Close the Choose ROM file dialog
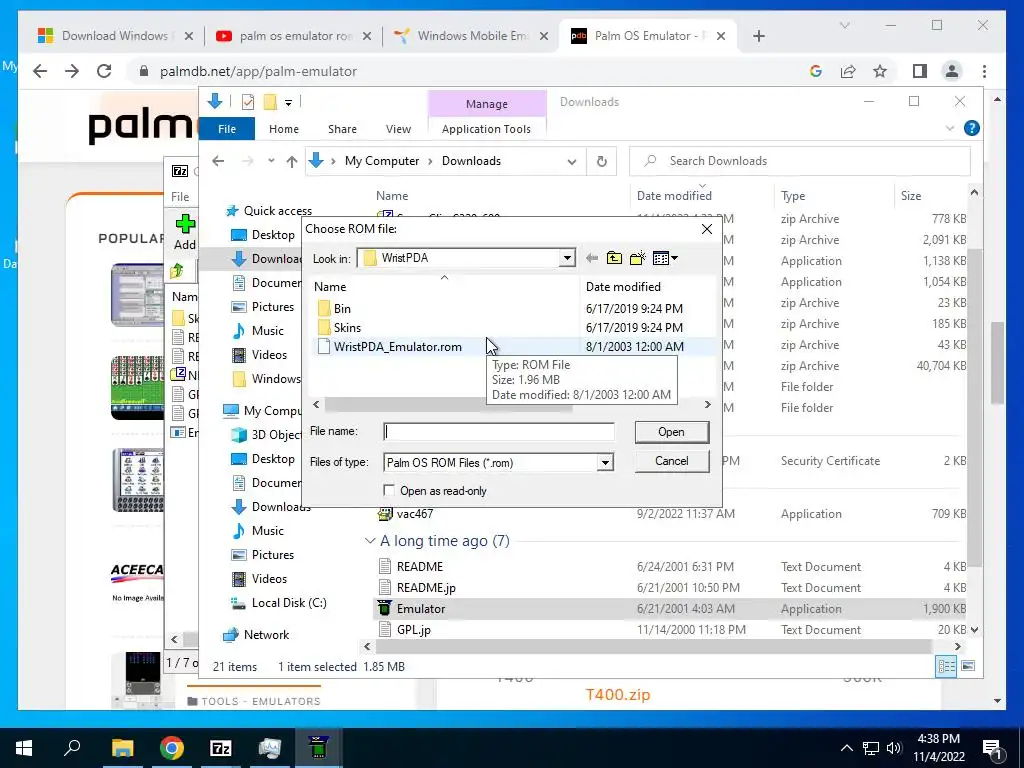Image resolution: width=1024 pixels, height=768 pixels. tap(707, 229)
